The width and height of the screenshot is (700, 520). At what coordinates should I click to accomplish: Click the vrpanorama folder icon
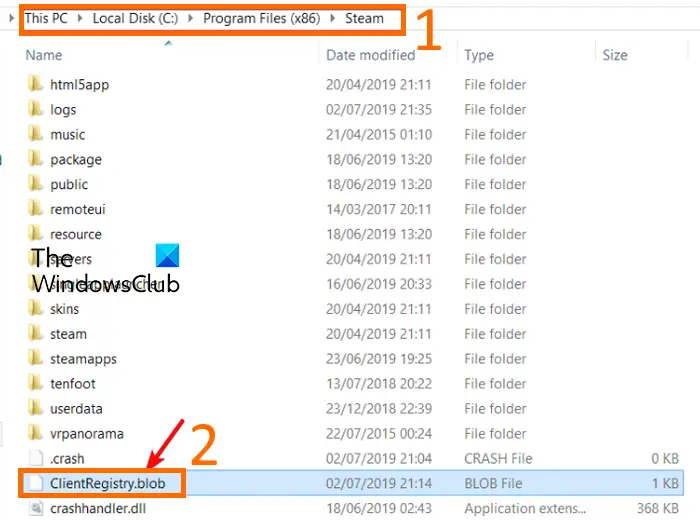36,433
